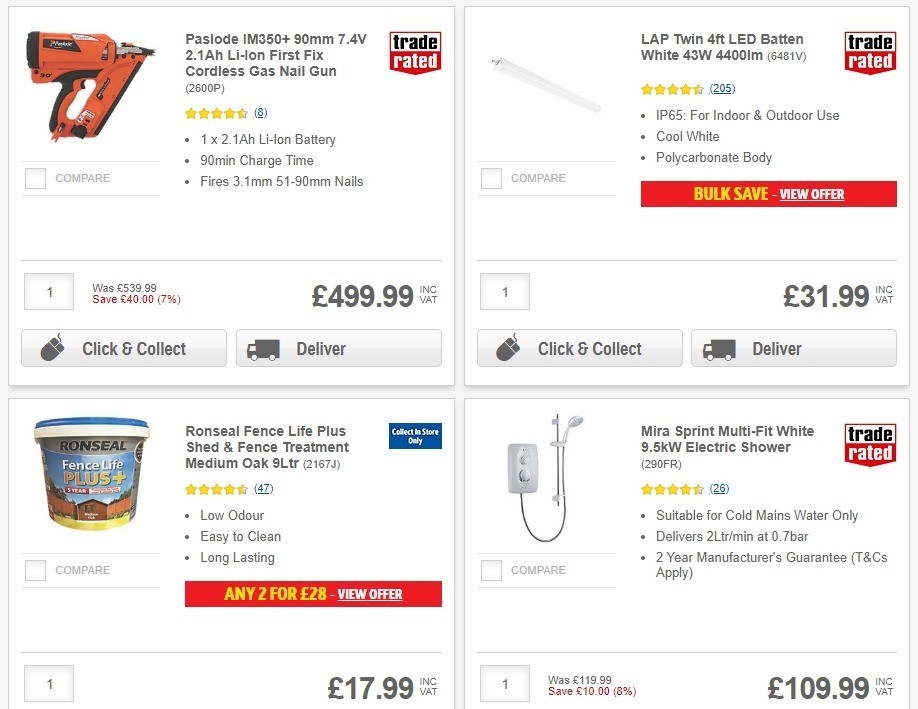918x709 pixels.
Task: Click star rating for Mira Sprint shower
Action: [670, 489]
